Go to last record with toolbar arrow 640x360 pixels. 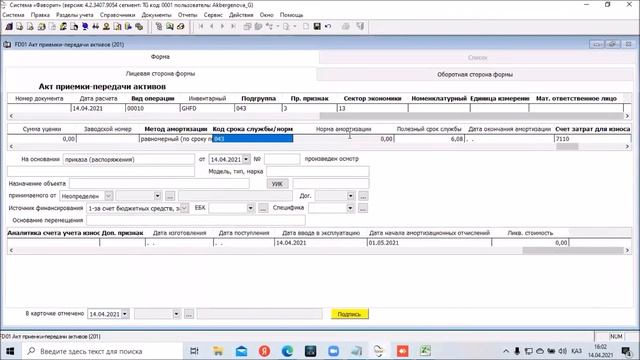click(x=233, y=27)
